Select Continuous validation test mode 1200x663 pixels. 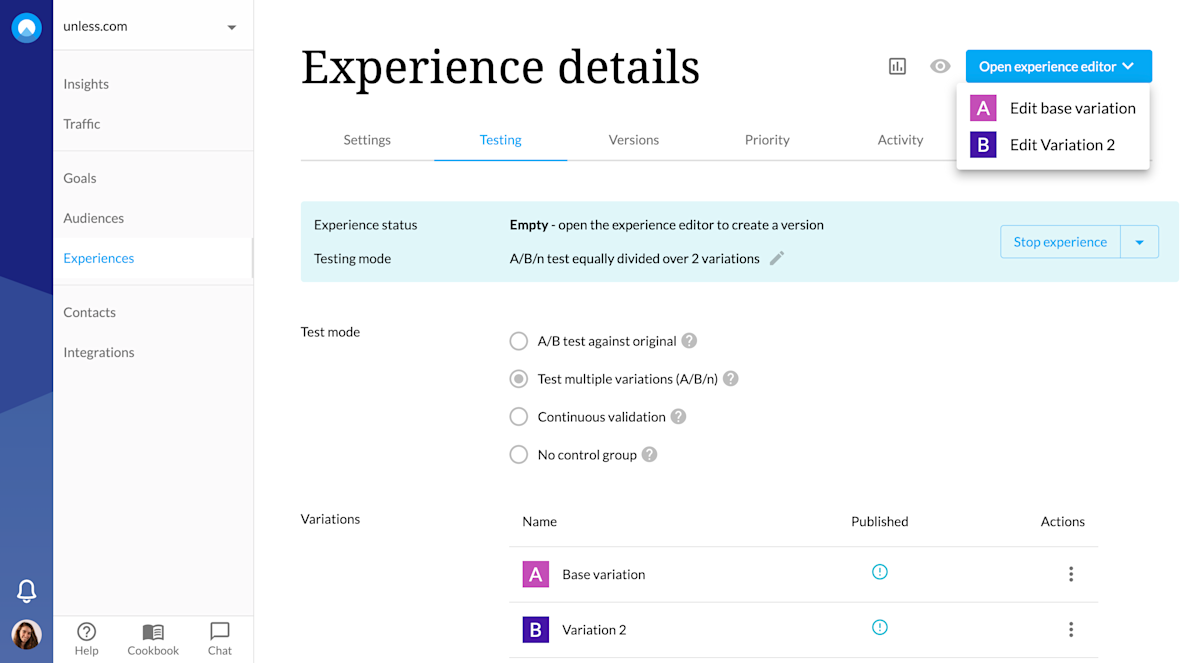(519, 417)
